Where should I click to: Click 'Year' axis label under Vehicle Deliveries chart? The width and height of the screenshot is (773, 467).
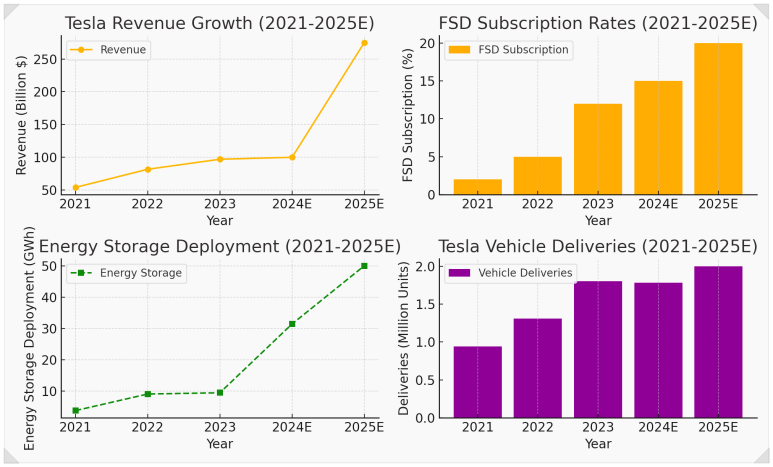[x=598, y=443]
